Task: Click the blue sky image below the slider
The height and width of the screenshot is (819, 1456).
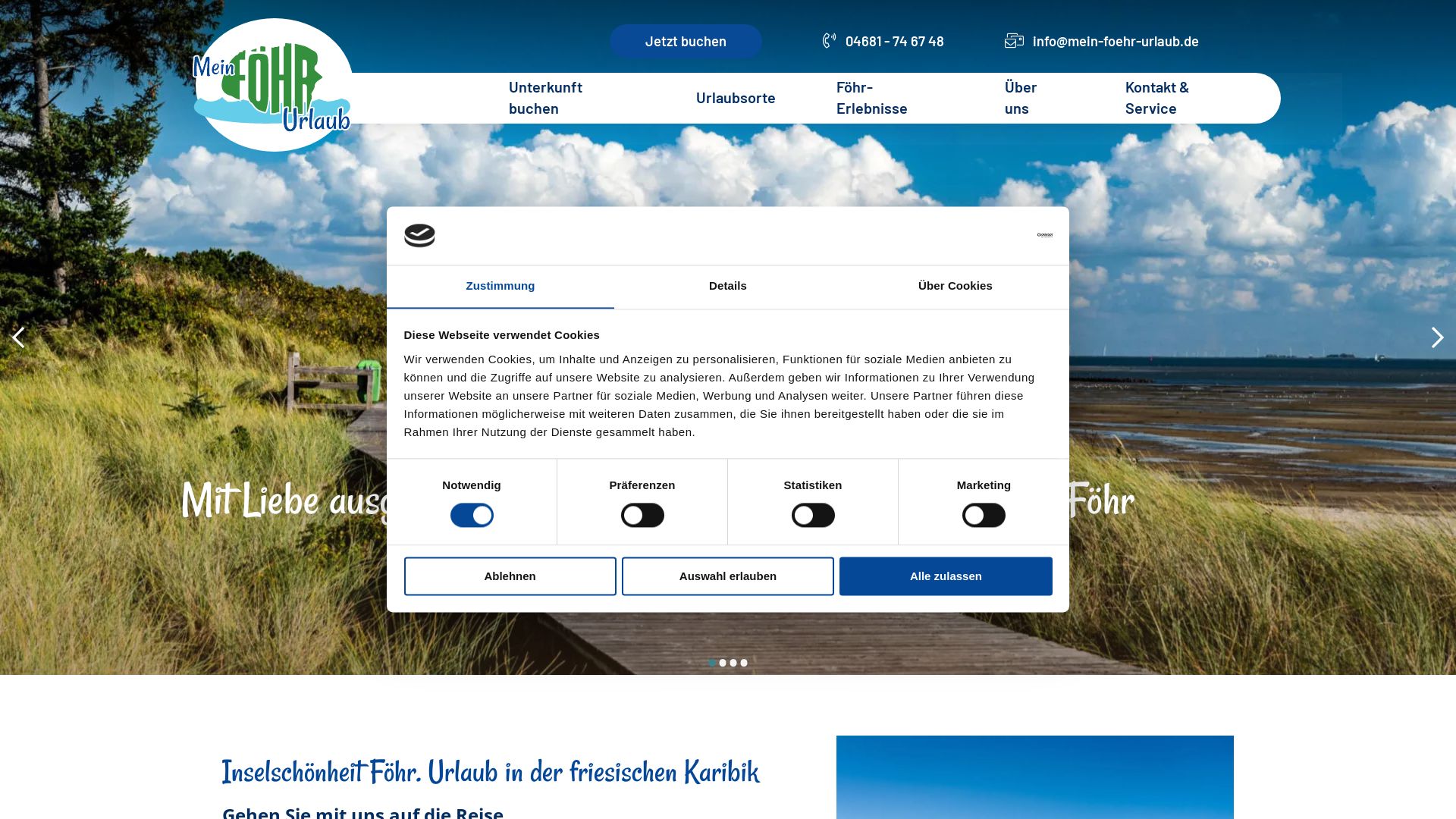Action: (1035, 777)
